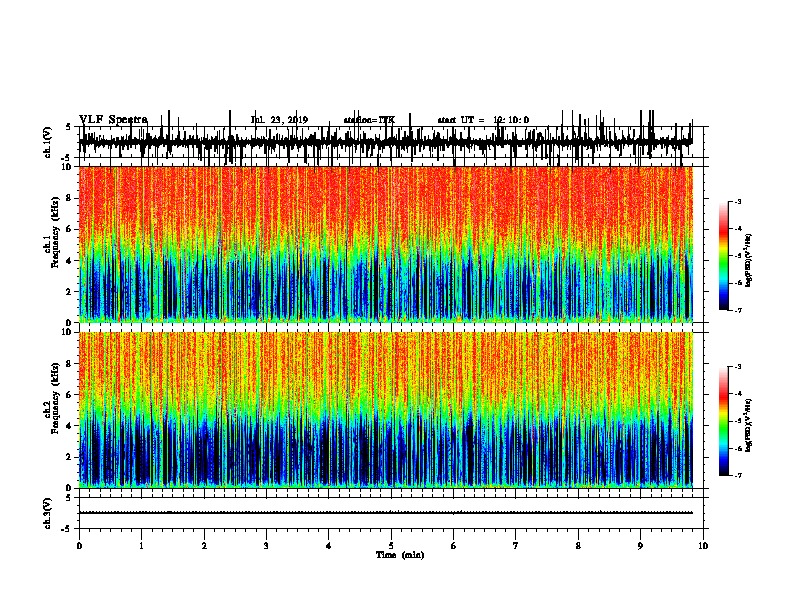Click the time axis tick label 0
This screenshot has height=612, width=792.
(79, 546)
